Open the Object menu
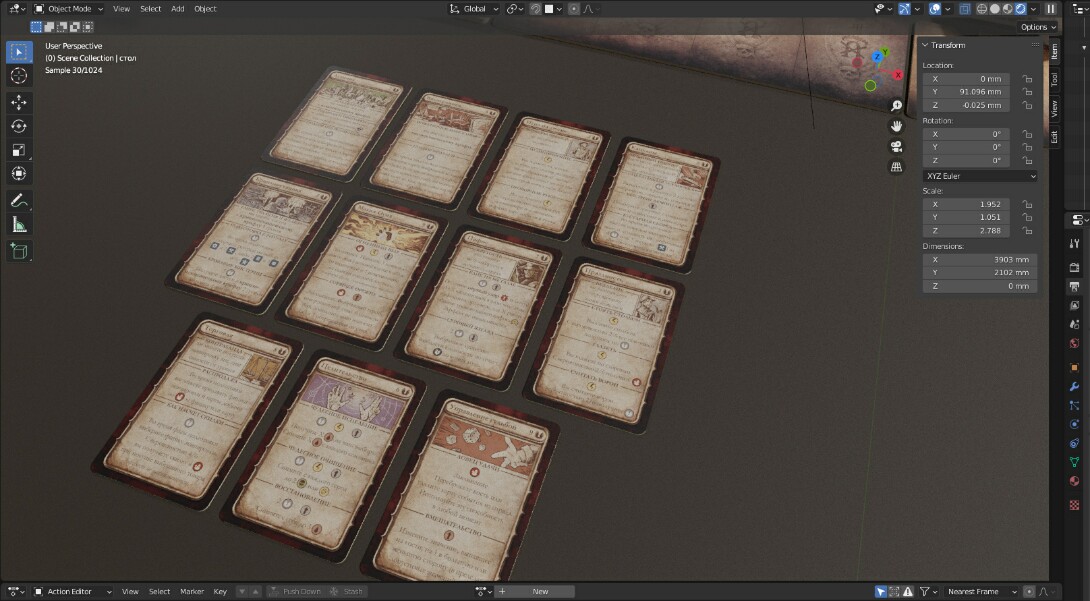Screen dimensions: 1090x601 coord(205,9)
